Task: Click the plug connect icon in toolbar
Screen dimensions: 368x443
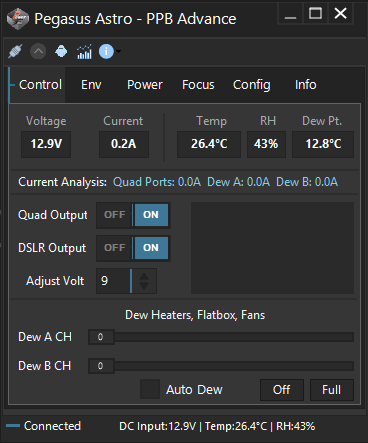Action: 15,52
